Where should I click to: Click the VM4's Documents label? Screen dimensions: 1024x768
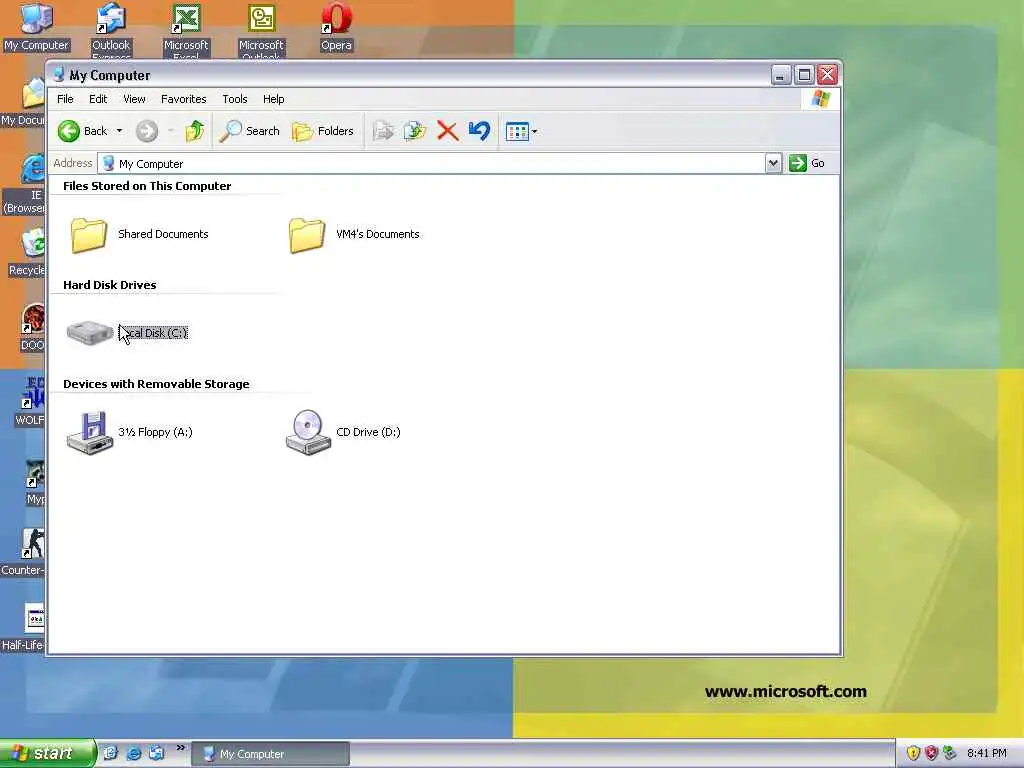(x=377, y=234)
